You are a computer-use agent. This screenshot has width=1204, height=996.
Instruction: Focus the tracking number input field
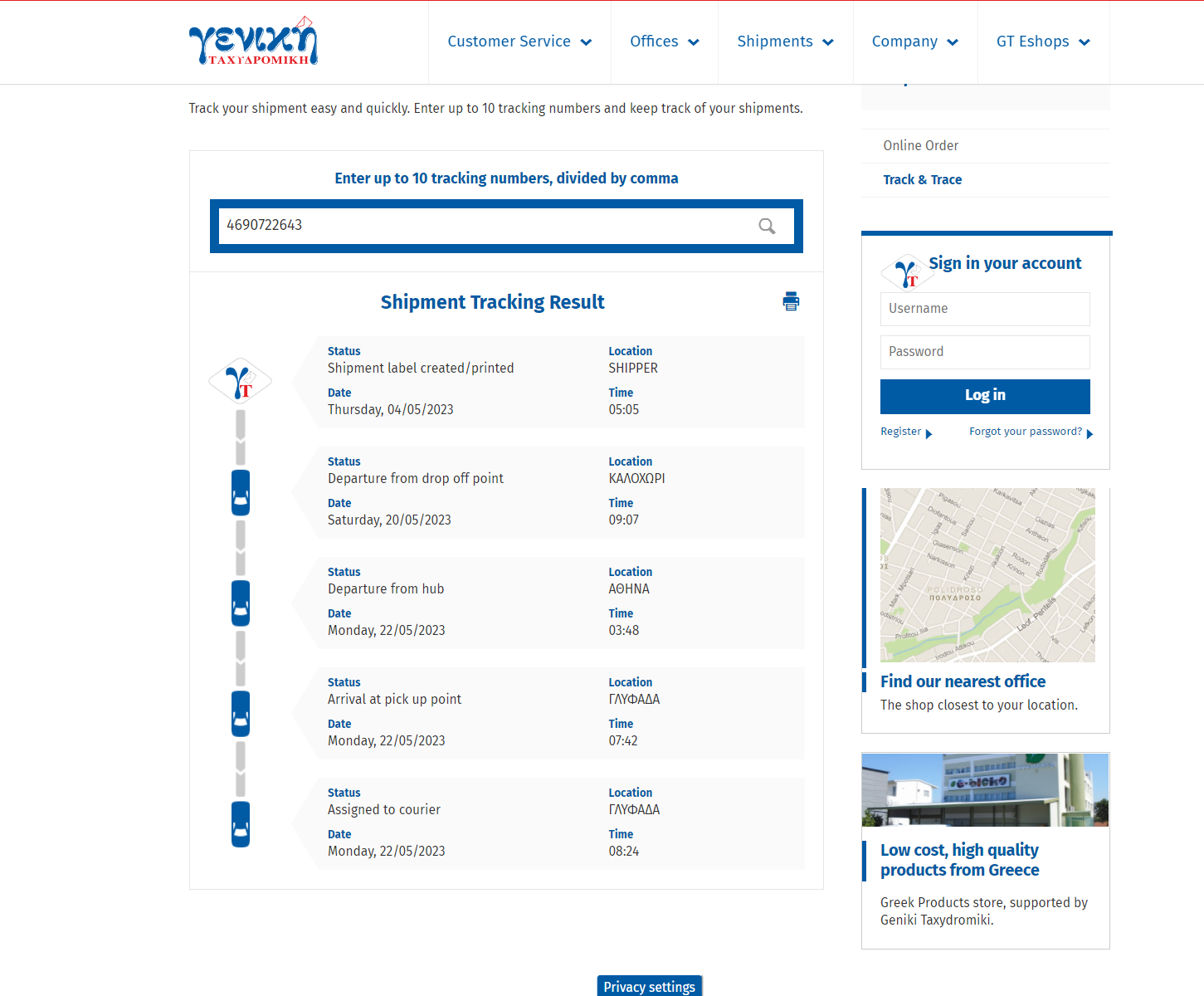pyautogui.click(x=485, y=226)
